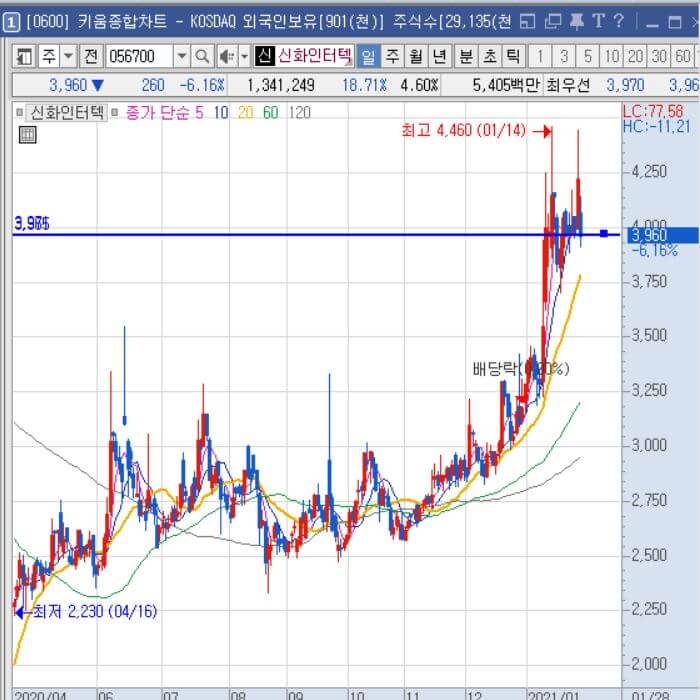
Task: Click the 전 button beside stock code
Action: pyautogui.click(x=91, y=56)
